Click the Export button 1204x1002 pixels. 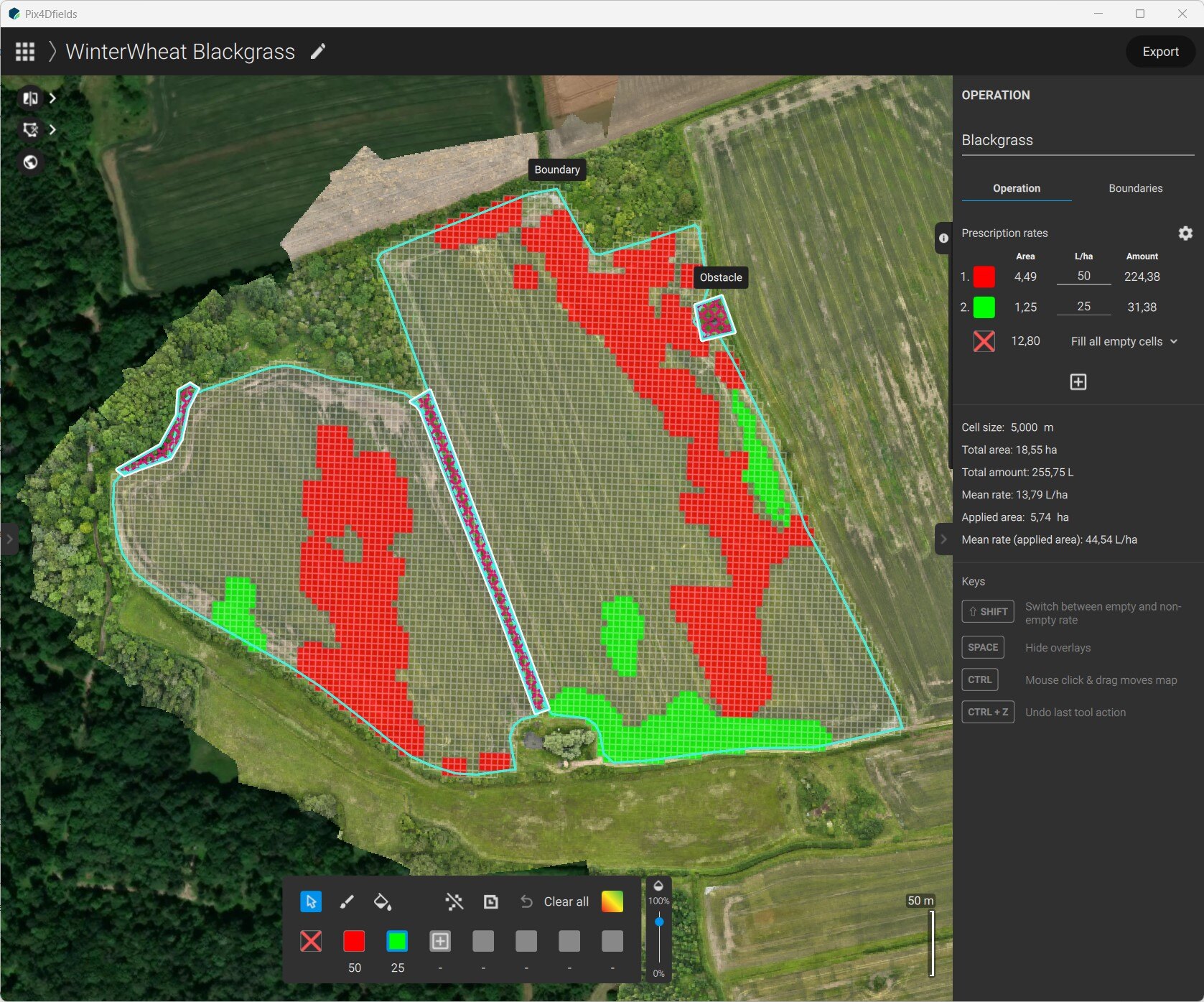(x=1160, y=51)
